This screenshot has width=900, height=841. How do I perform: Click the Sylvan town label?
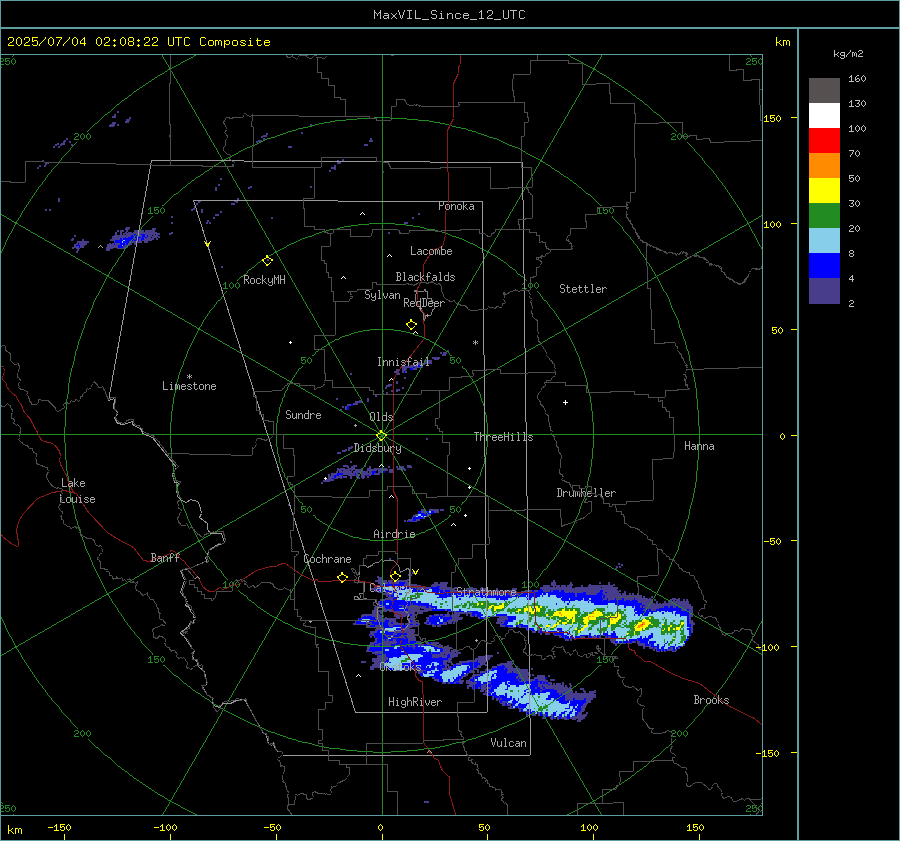382,295
